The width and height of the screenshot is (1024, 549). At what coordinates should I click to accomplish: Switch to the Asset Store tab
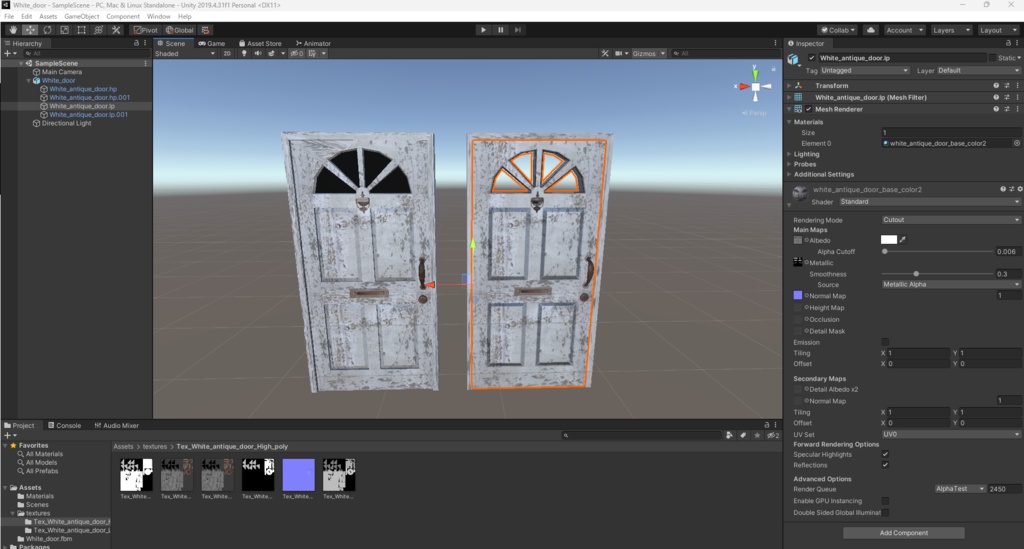[x=260, y=43]
